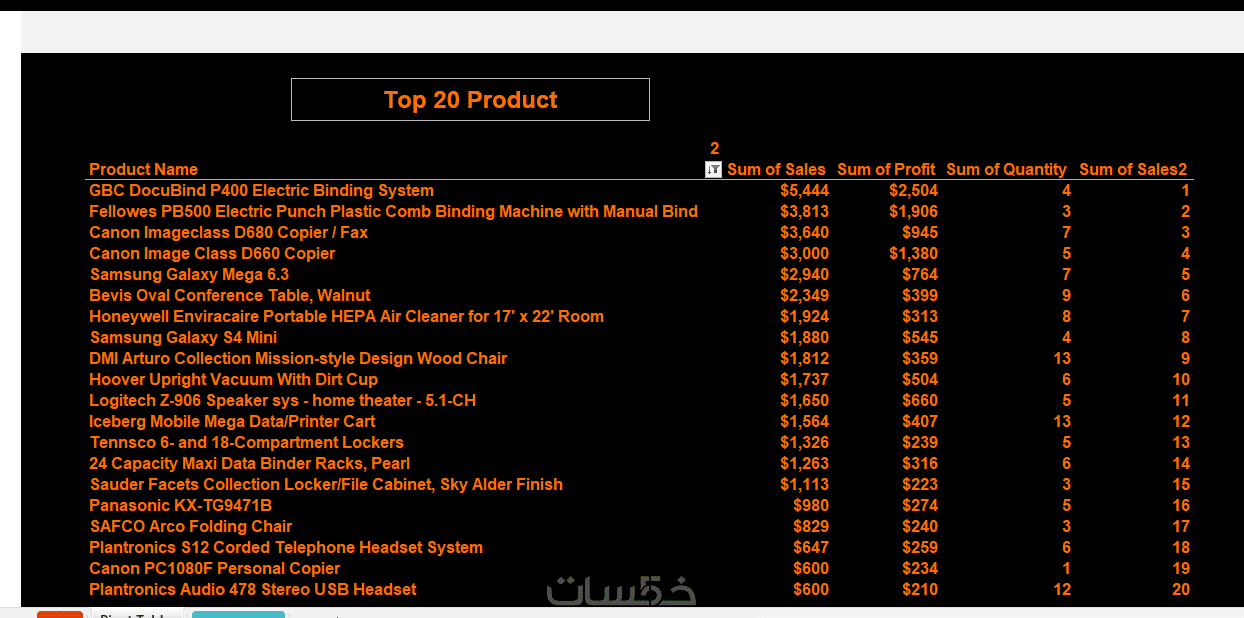This screenshot has height=618, width=1244.
Task: Click the Fellowes PB500 Electric Punch product name
Action: 393,212
